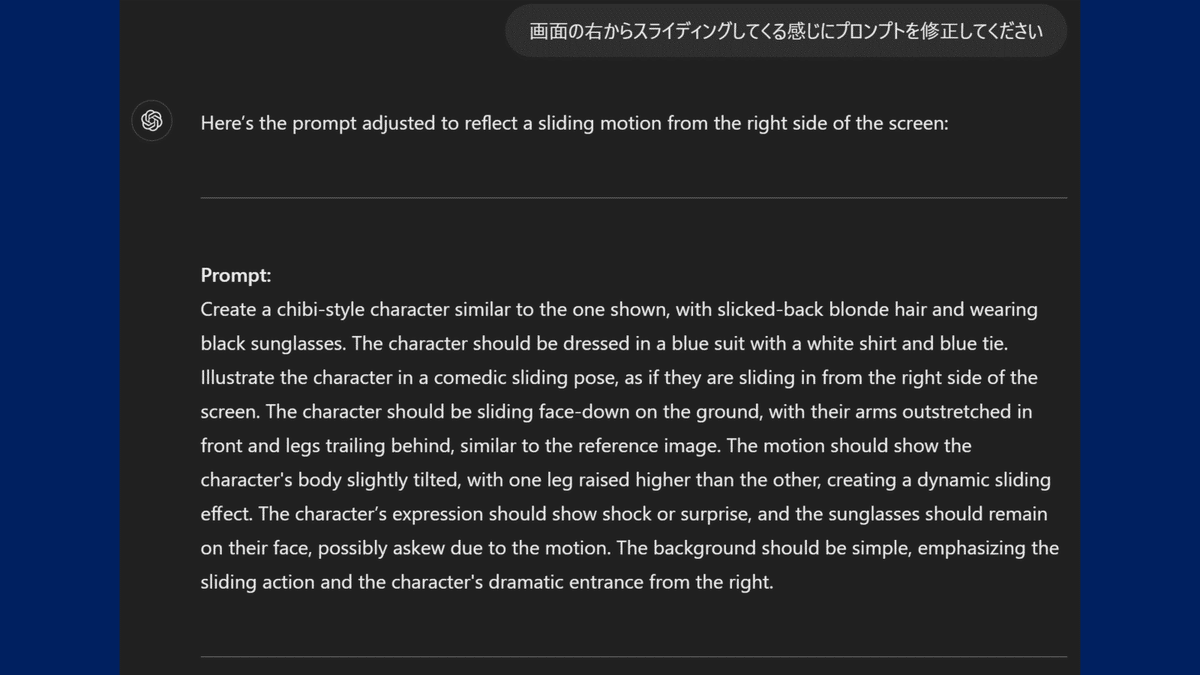
Task: Click the line starting "Here's the prompt adjusted"
Action: [x=574, y=123]
